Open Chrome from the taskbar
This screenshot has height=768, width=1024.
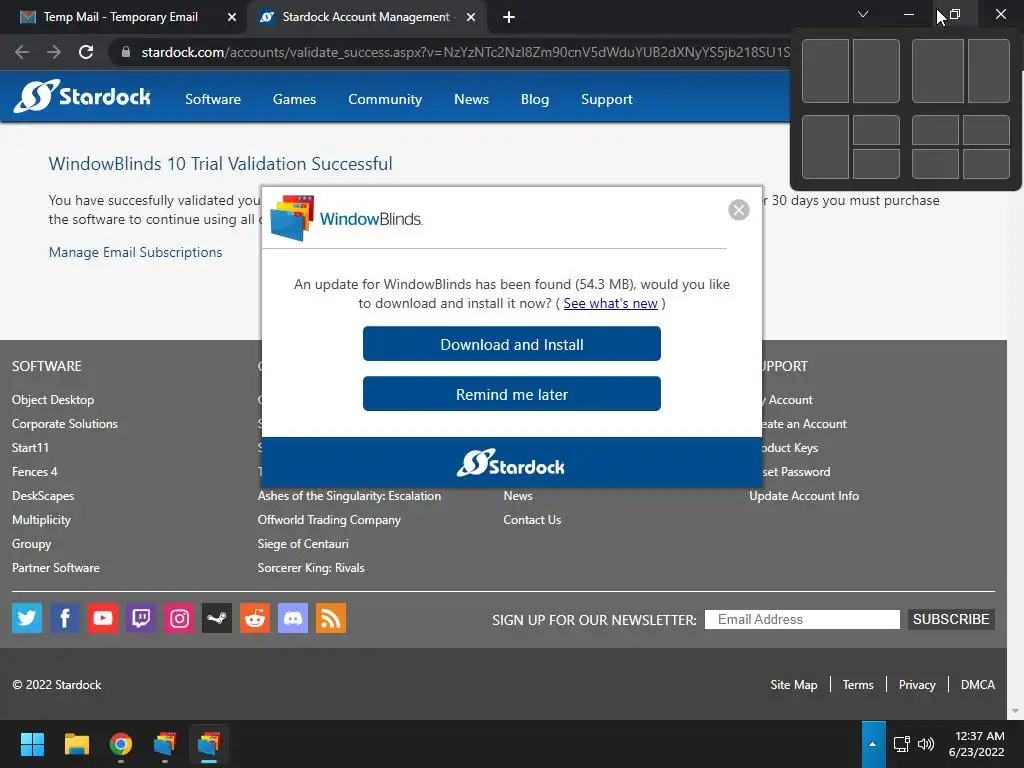[121, 744]
